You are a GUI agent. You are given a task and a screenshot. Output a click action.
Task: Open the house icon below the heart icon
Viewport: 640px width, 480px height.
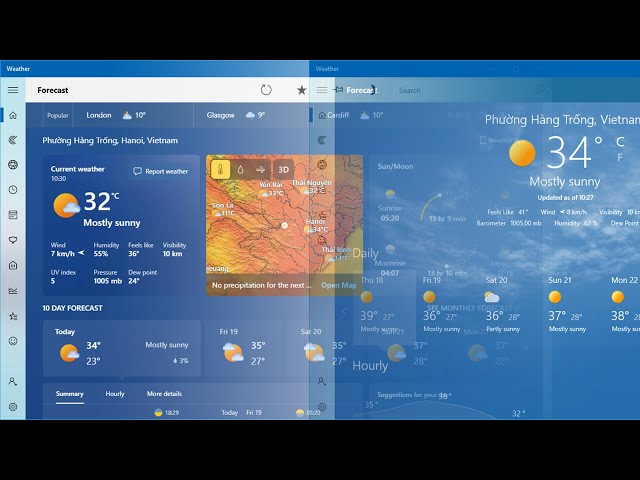(13, 265)
